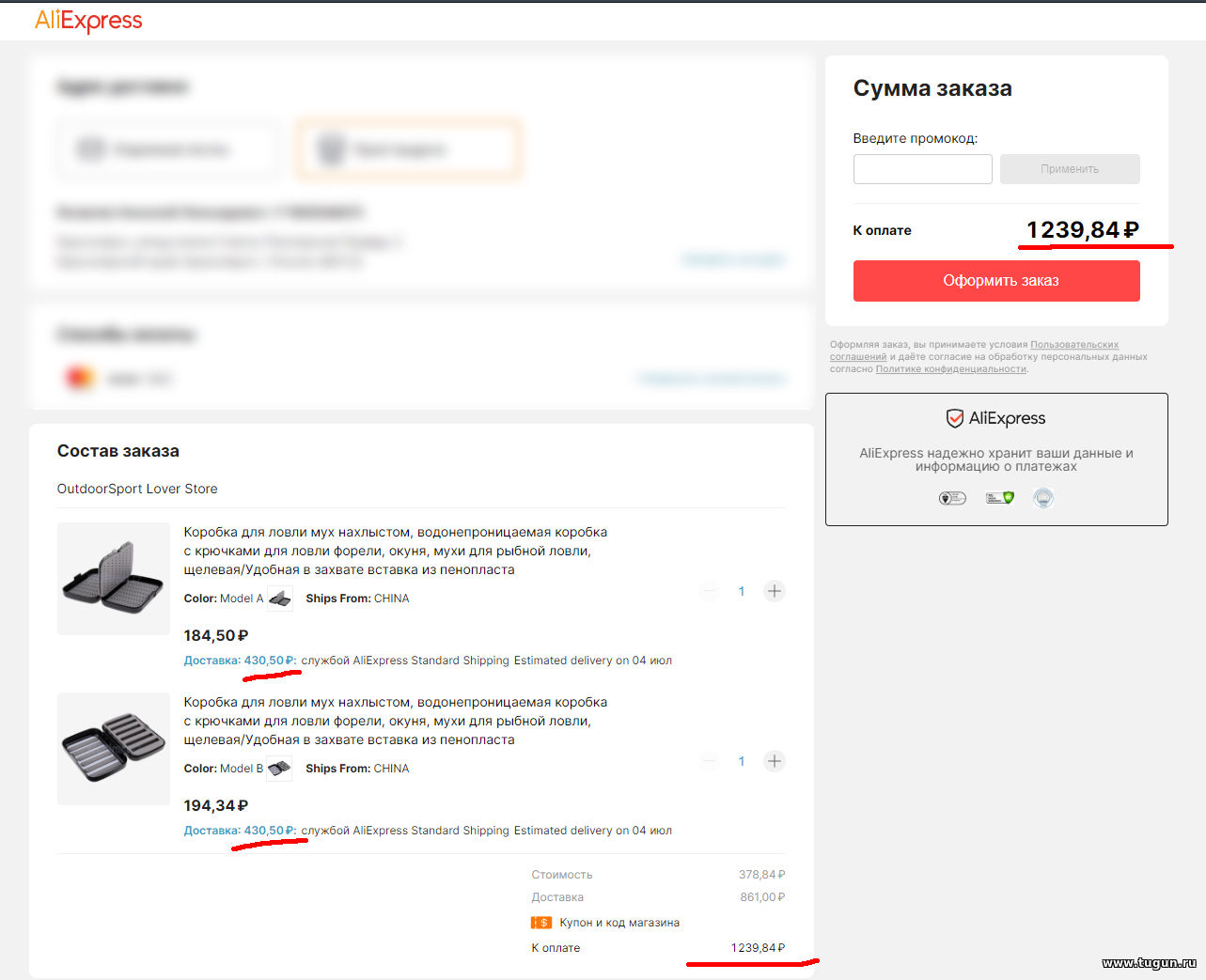Click the Mastercard payment method icon
Image resolution: width=1206 pixels, height=980 pixels.
(80, 379)
